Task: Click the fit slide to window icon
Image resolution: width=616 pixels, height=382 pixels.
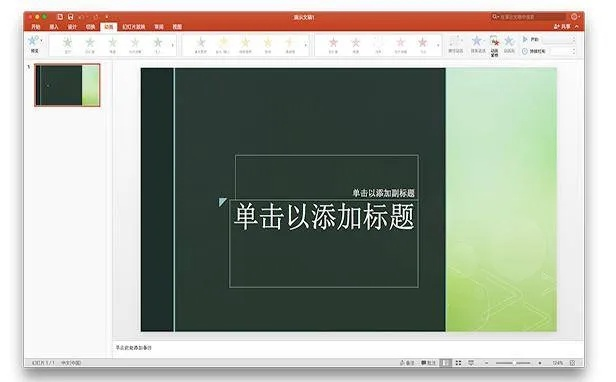Action: pos(572,363)
